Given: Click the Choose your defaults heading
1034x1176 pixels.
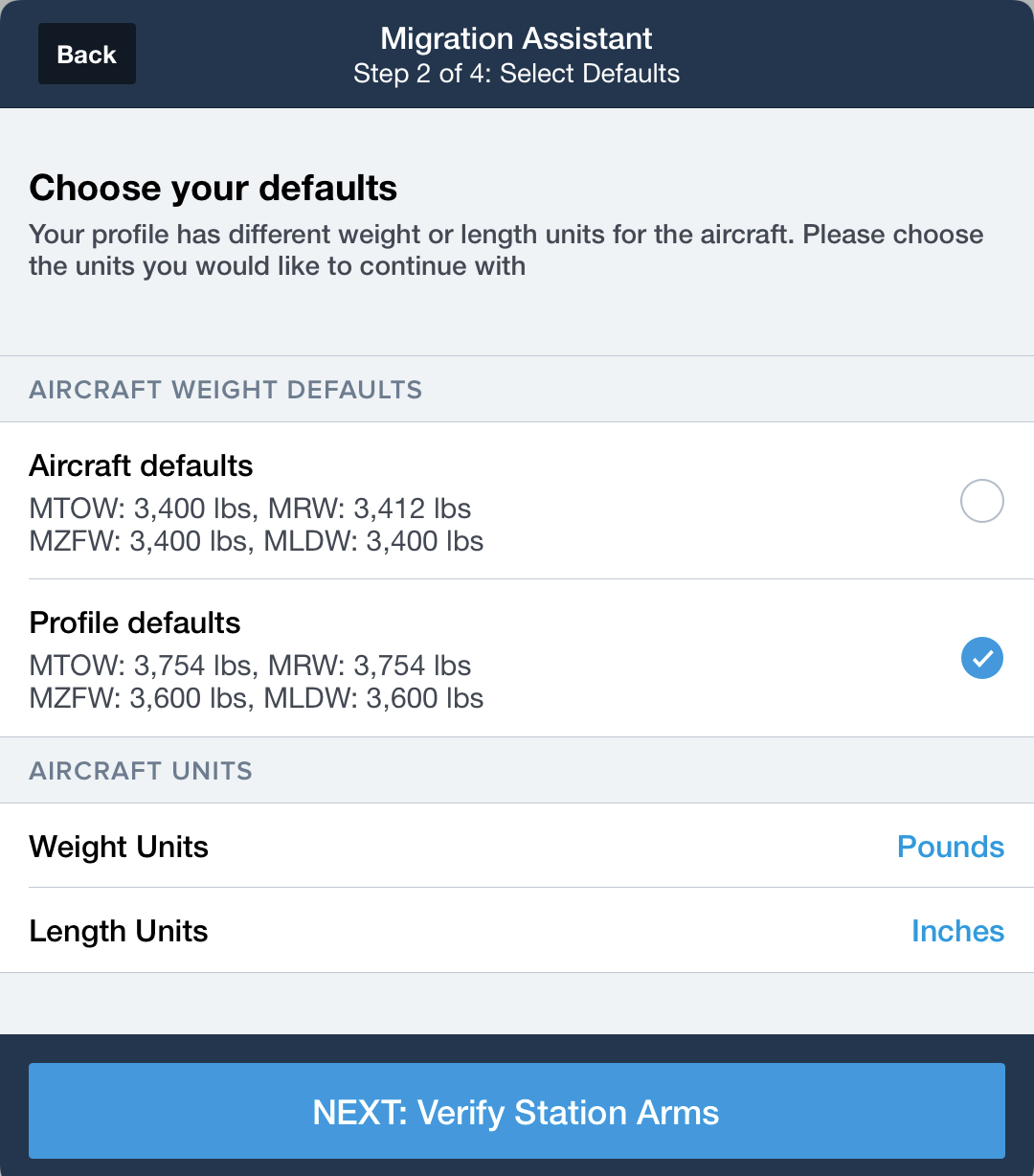Looking at the screenshot, I should (214, 188).
